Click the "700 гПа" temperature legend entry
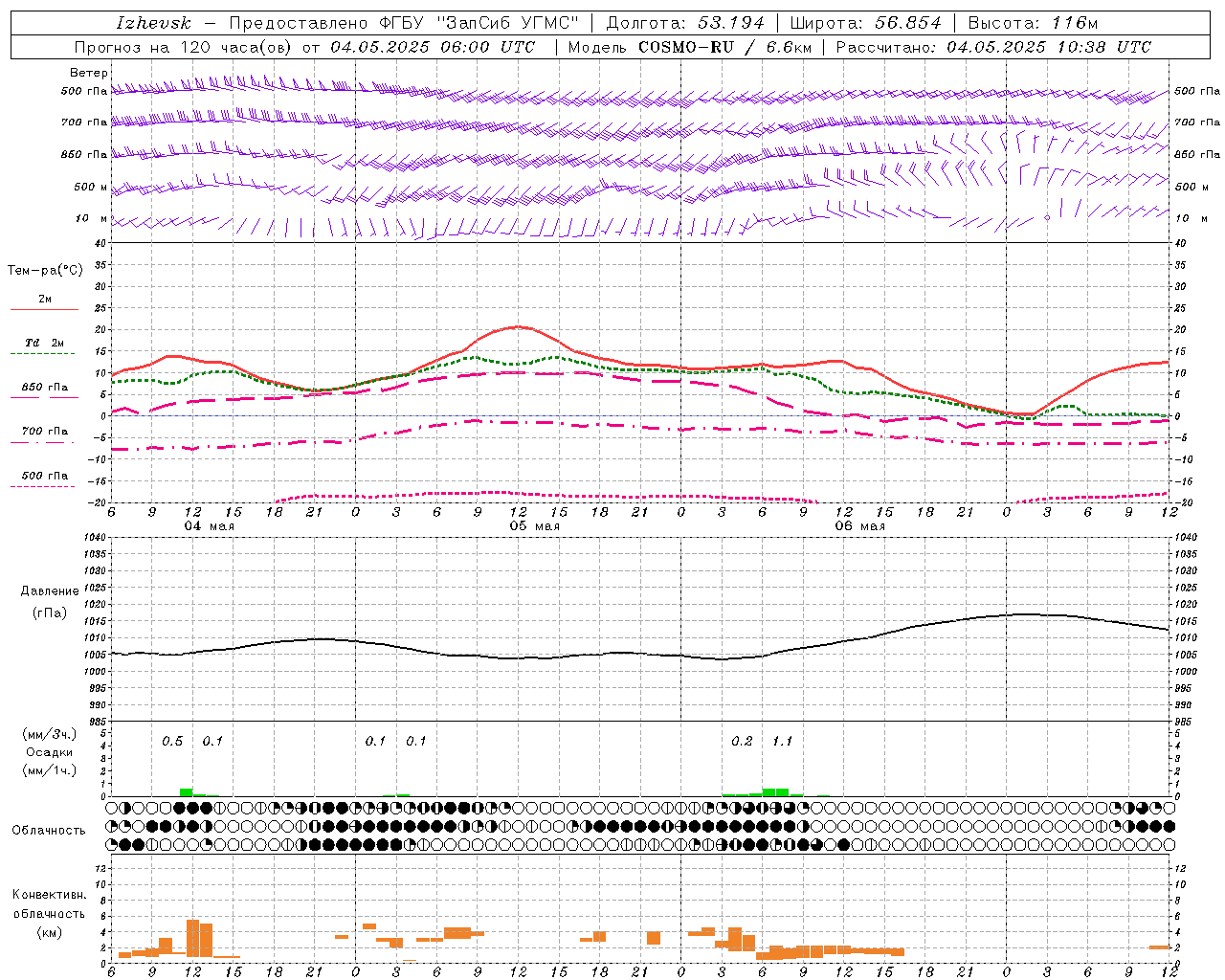 click(44, 431)
